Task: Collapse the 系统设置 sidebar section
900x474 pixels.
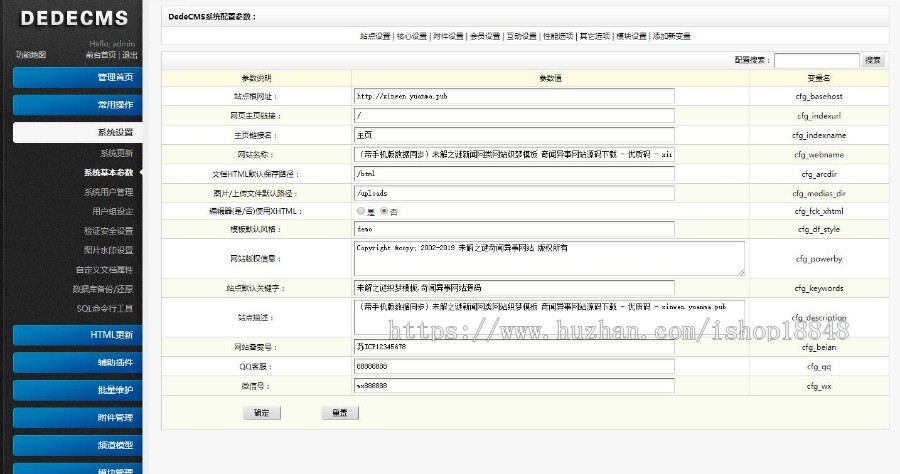Action: click(77, 132)
